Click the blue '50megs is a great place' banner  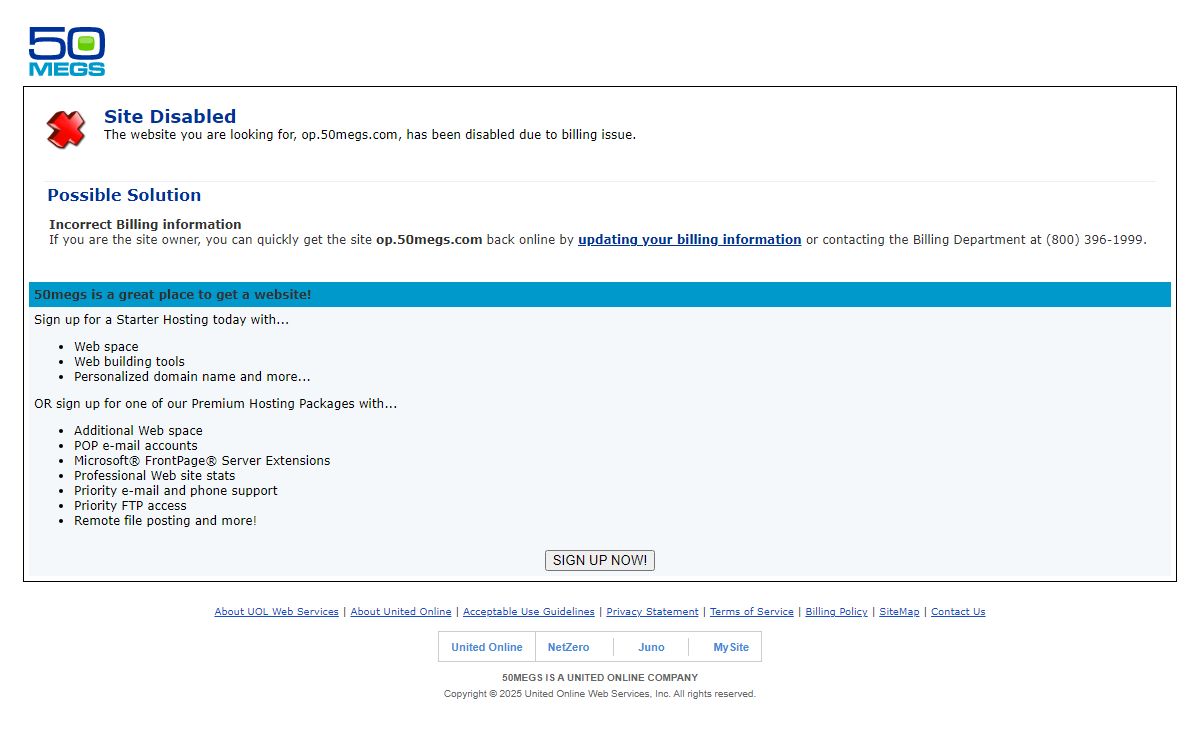[600, 295]
